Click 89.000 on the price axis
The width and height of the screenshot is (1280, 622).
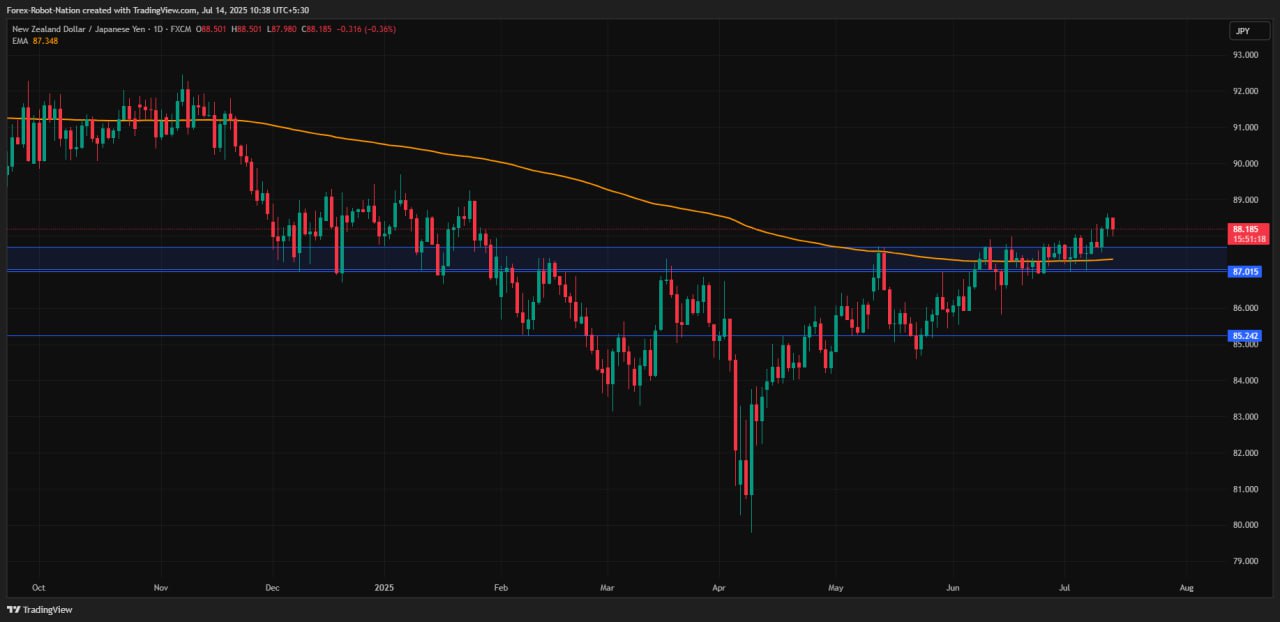click(1245, 199)
